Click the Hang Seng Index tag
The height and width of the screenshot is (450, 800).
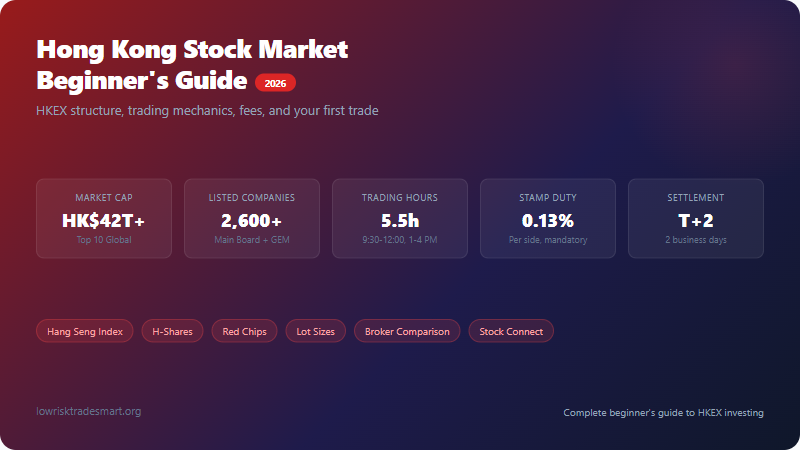pyautogui.click(x=85, y=331)
